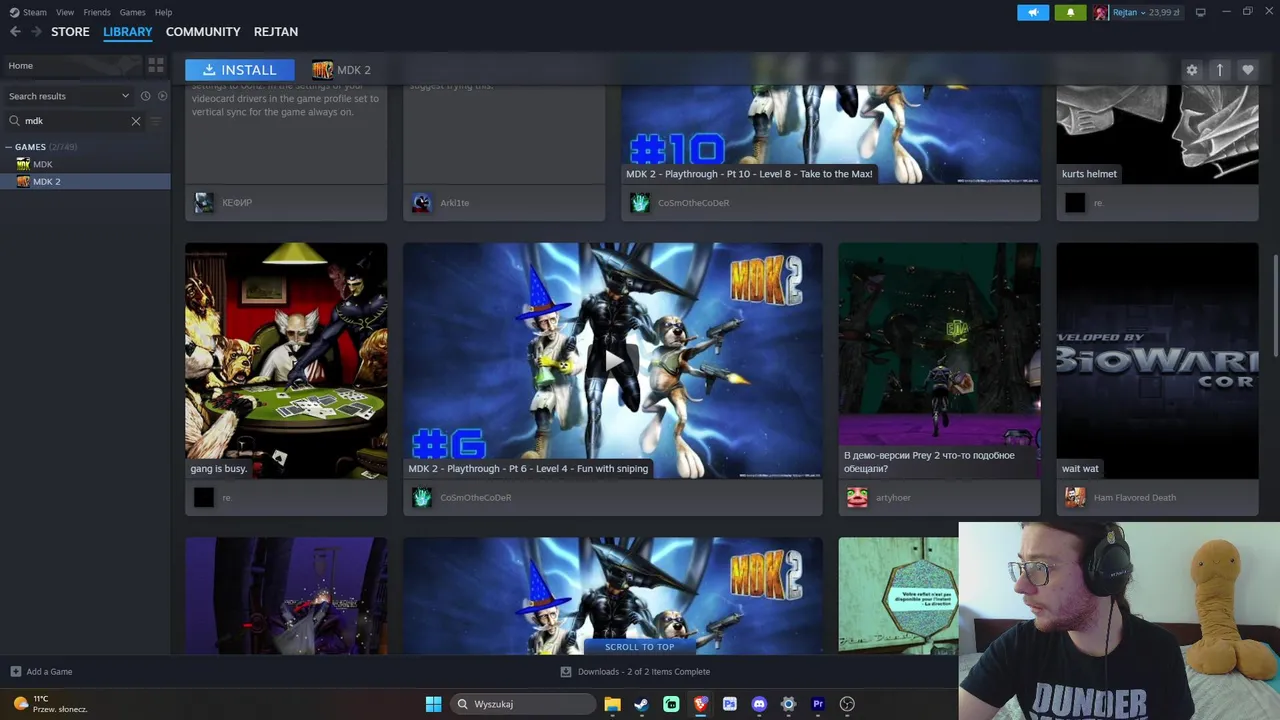Image resolution: width=1280 pixels, height=720 pixels.
Task: Open Steam from the taskbar
Action: click(x=641, y=704)
